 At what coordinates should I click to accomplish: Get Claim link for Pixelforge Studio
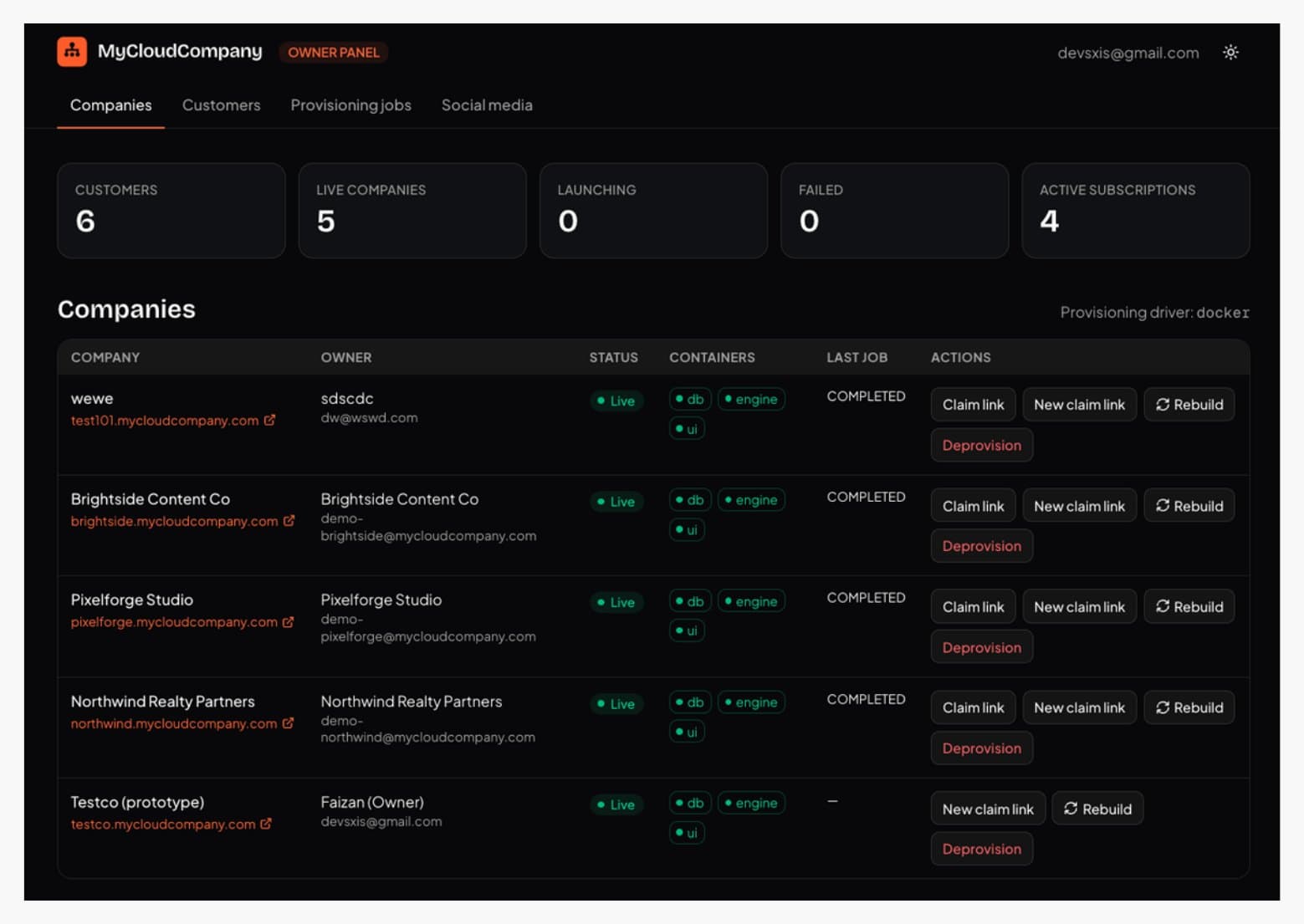973,606
